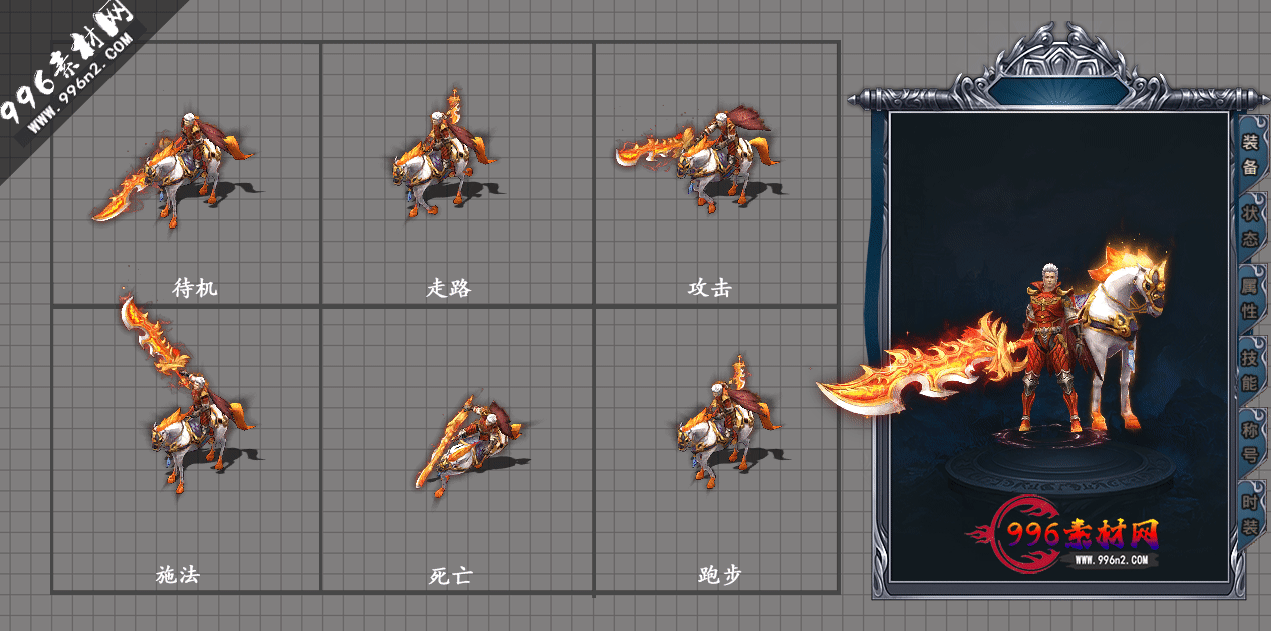Switch to the 称号 tab

coord(1250,443)
